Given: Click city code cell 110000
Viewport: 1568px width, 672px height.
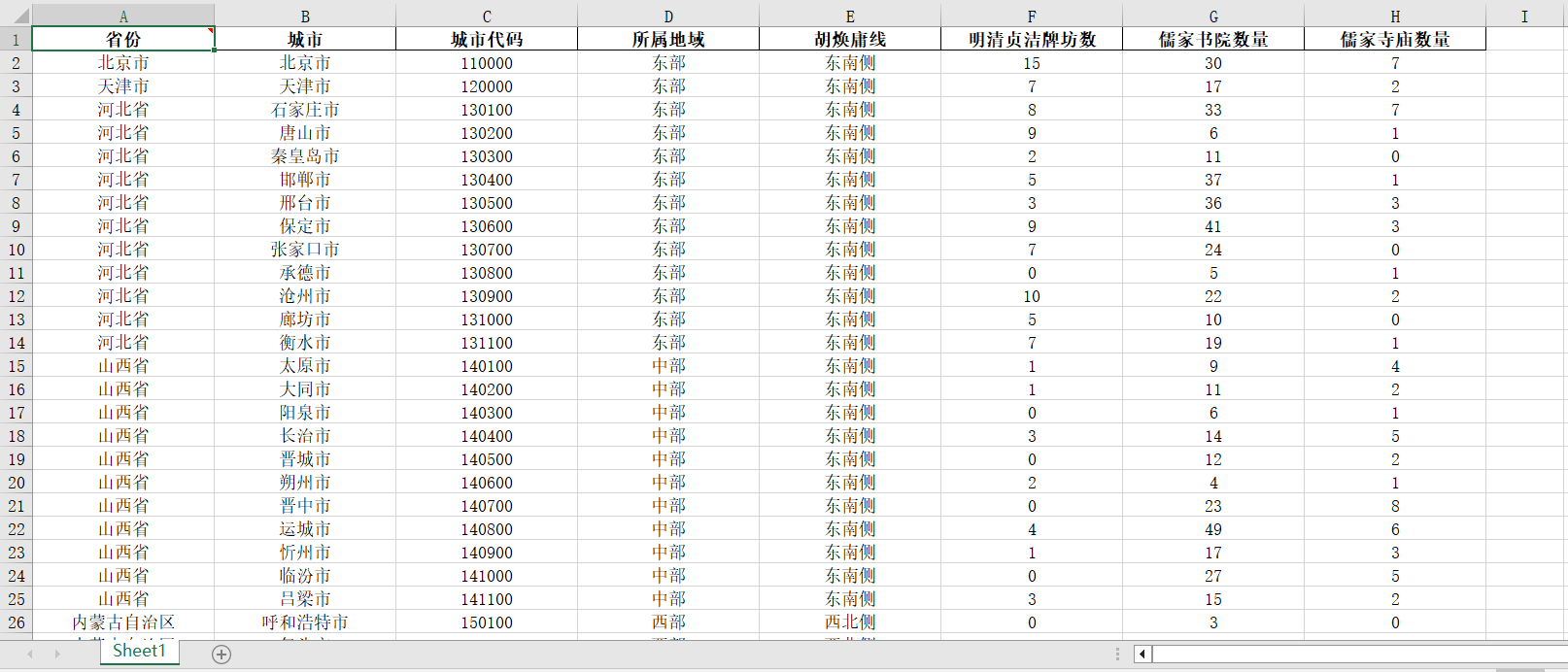Looking at the screenshot, I should pyautogui.click(x=487, y=63).
